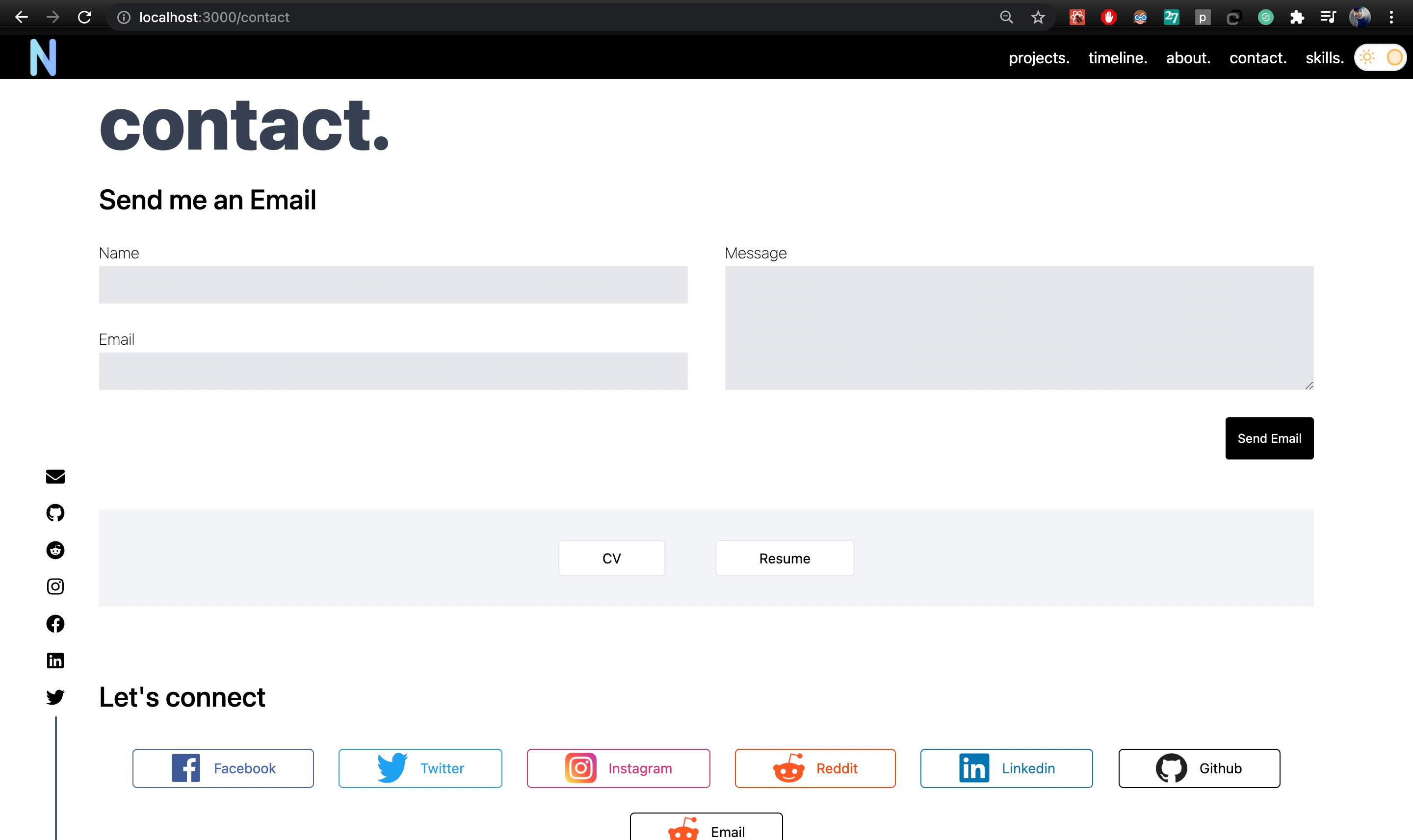The image size is (1413, 840).
Task: Open the red hand ad-blocker extension
Action: 1109,18
